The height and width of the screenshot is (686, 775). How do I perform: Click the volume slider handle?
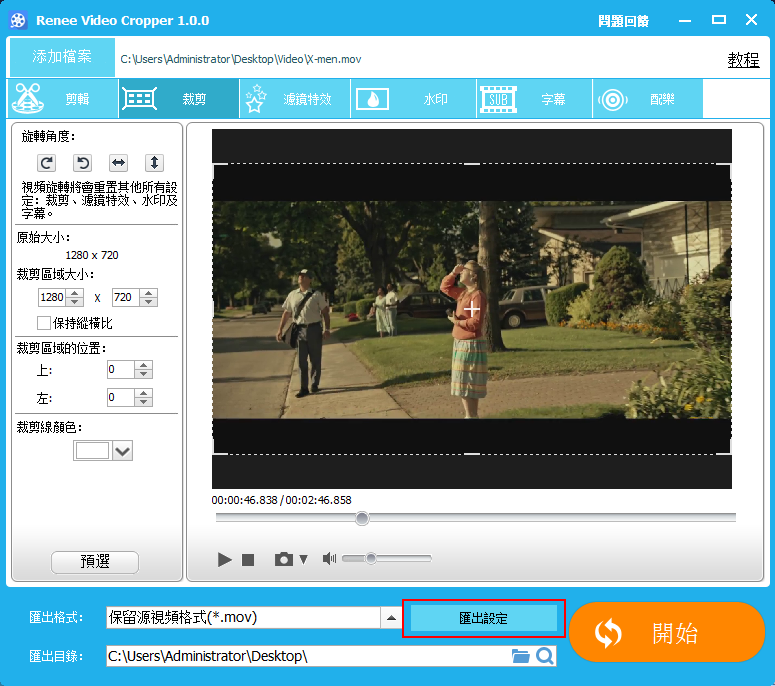pyautogui.click(x=371, y=558)
